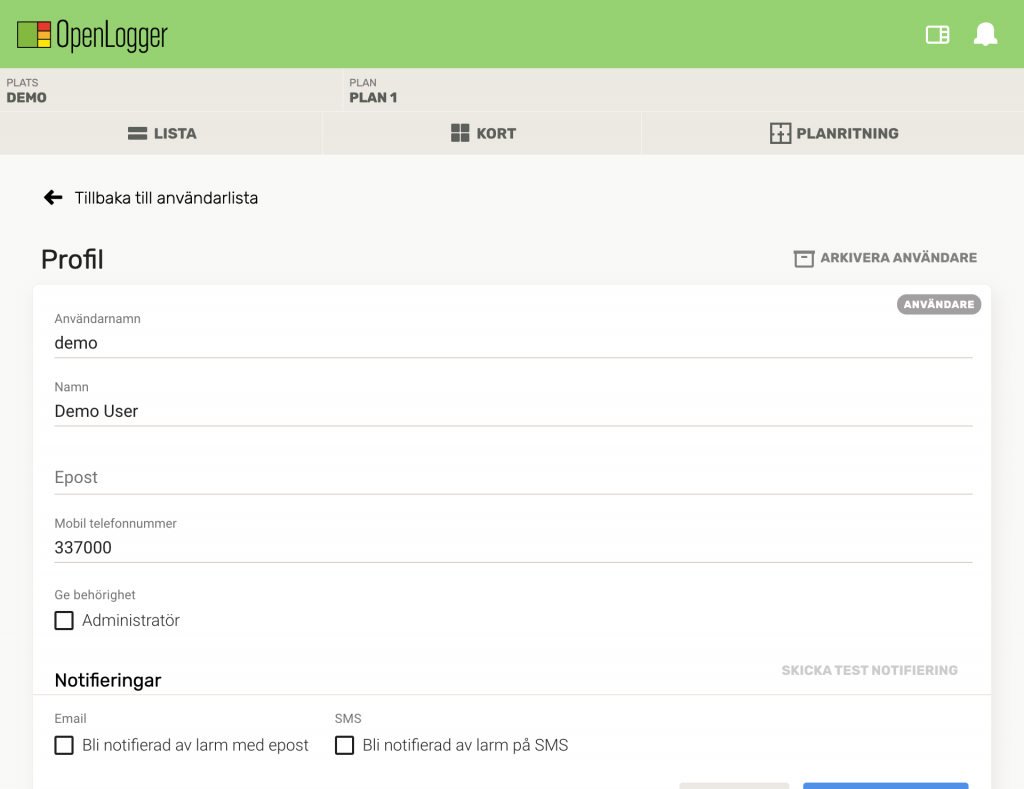
Task: Check 'Bli notifierad av larm på SMS'
Action: 345,745
